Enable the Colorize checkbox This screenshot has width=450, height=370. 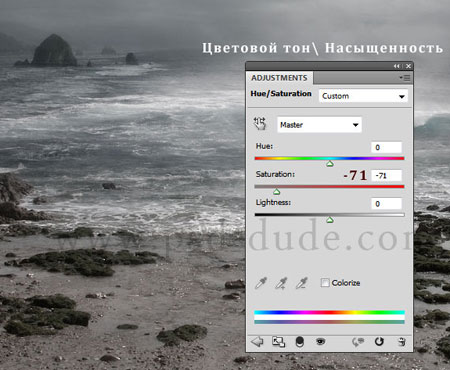pyautogui.click(x=325, y=283)
